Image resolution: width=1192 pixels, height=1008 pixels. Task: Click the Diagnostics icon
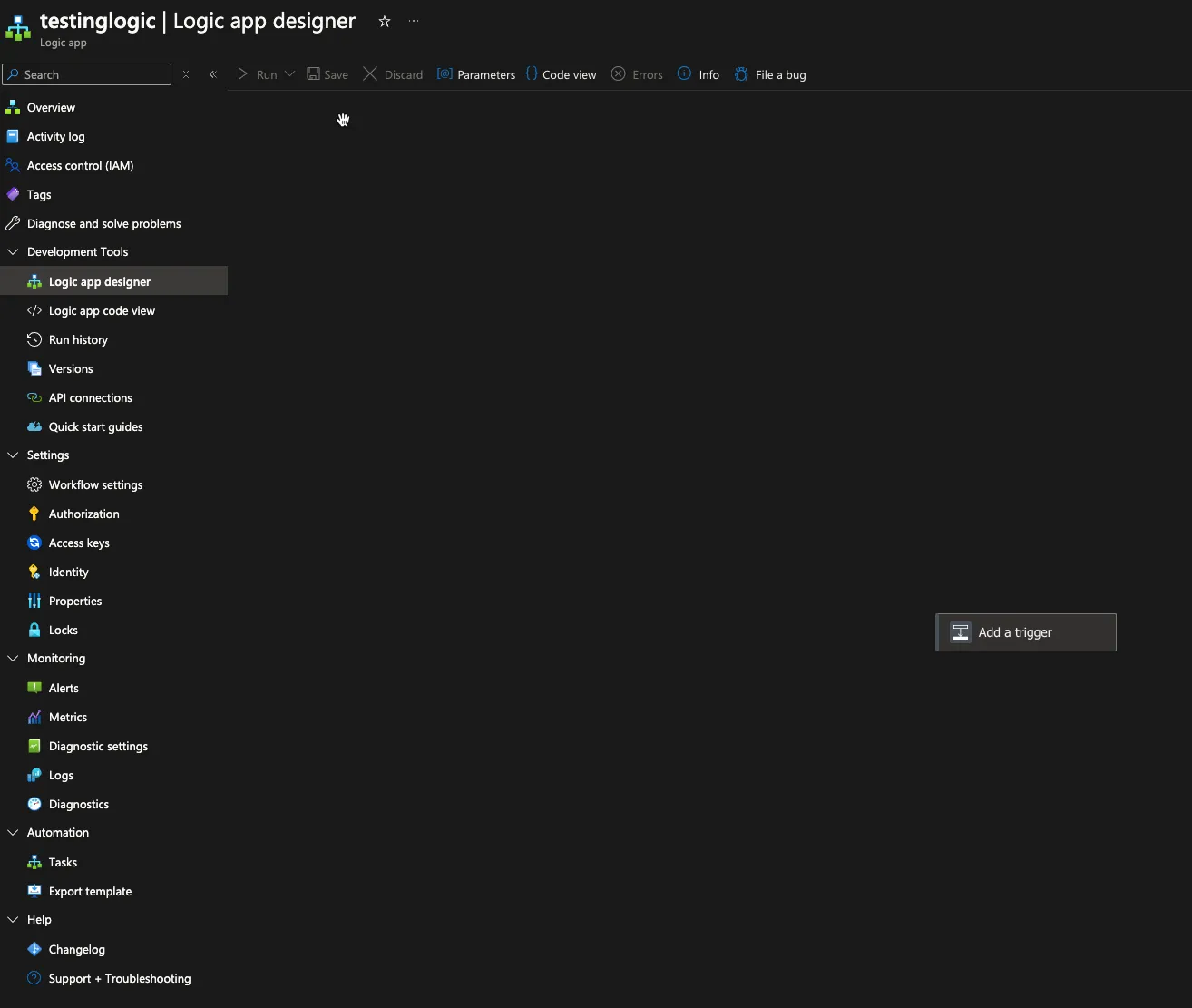[x=34, y=805]
